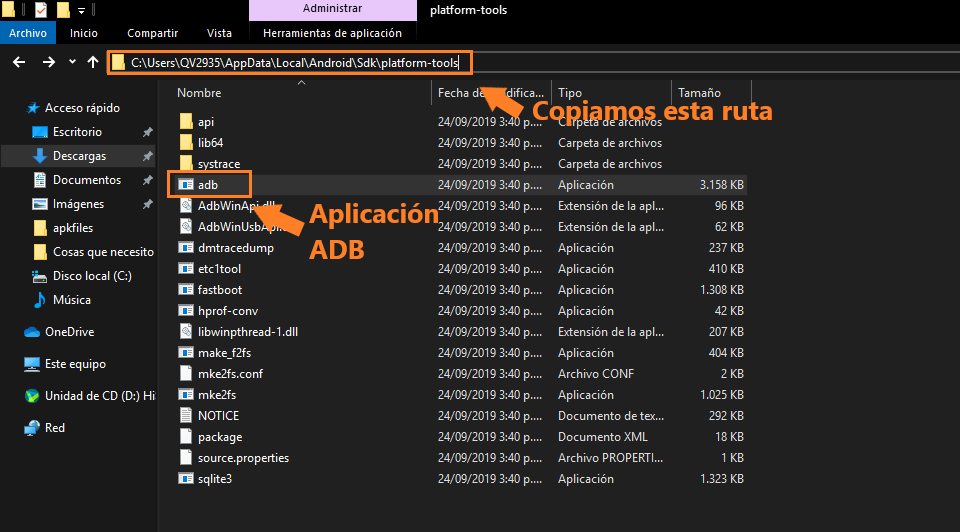This screenshot has width=960, height=532.
Task: Select the AdbWinApi.dll file icon
Action: tap(185, 206)
